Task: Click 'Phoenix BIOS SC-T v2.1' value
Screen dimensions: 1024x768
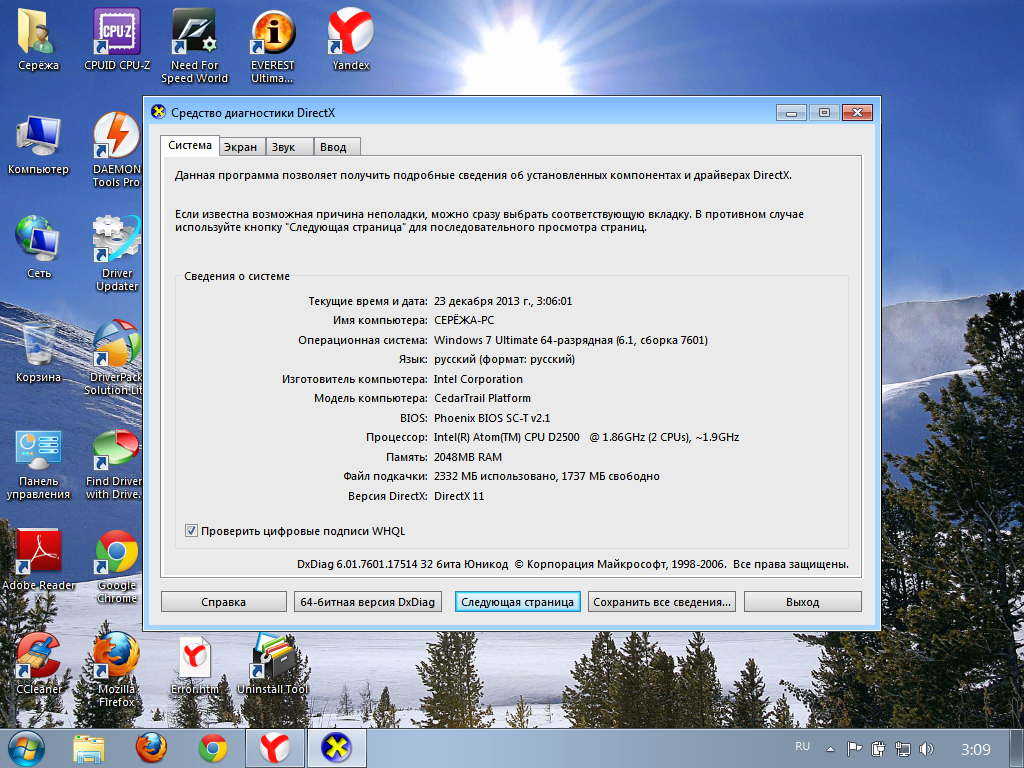Action: tap(492, 418)
